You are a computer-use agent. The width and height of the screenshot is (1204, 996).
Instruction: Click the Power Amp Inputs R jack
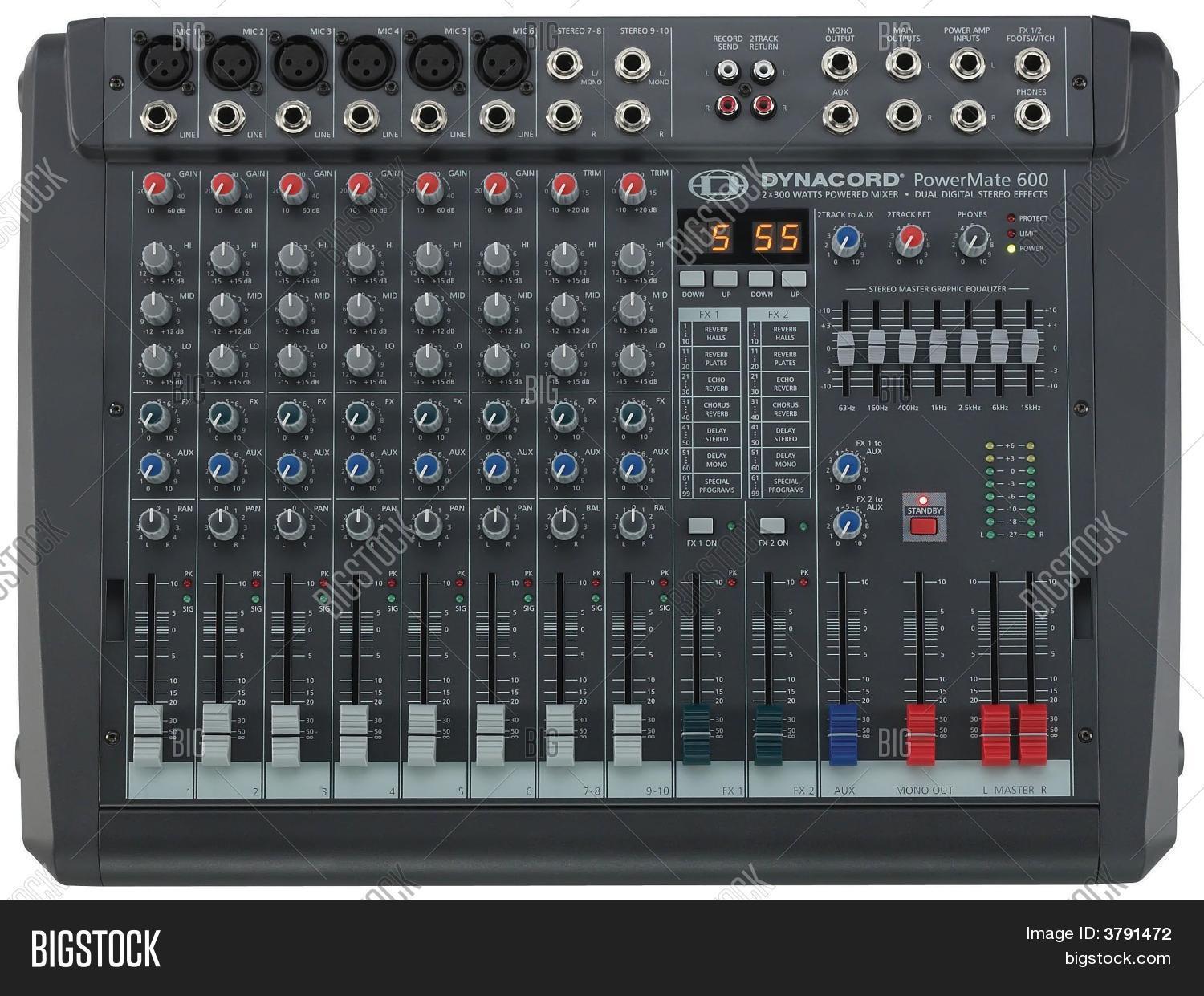pos(968,116)
